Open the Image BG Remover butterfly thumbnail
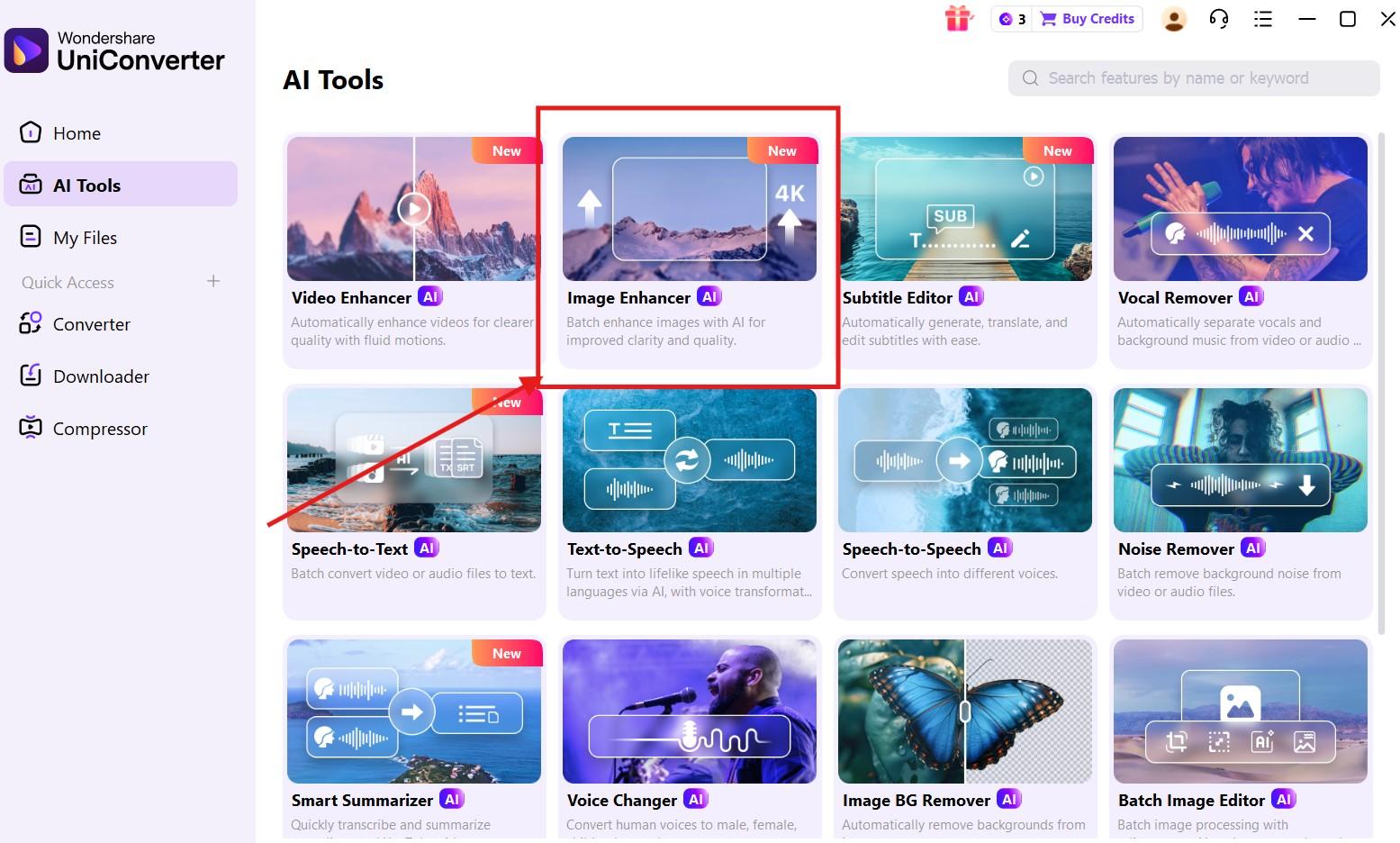 pos(965,712)
